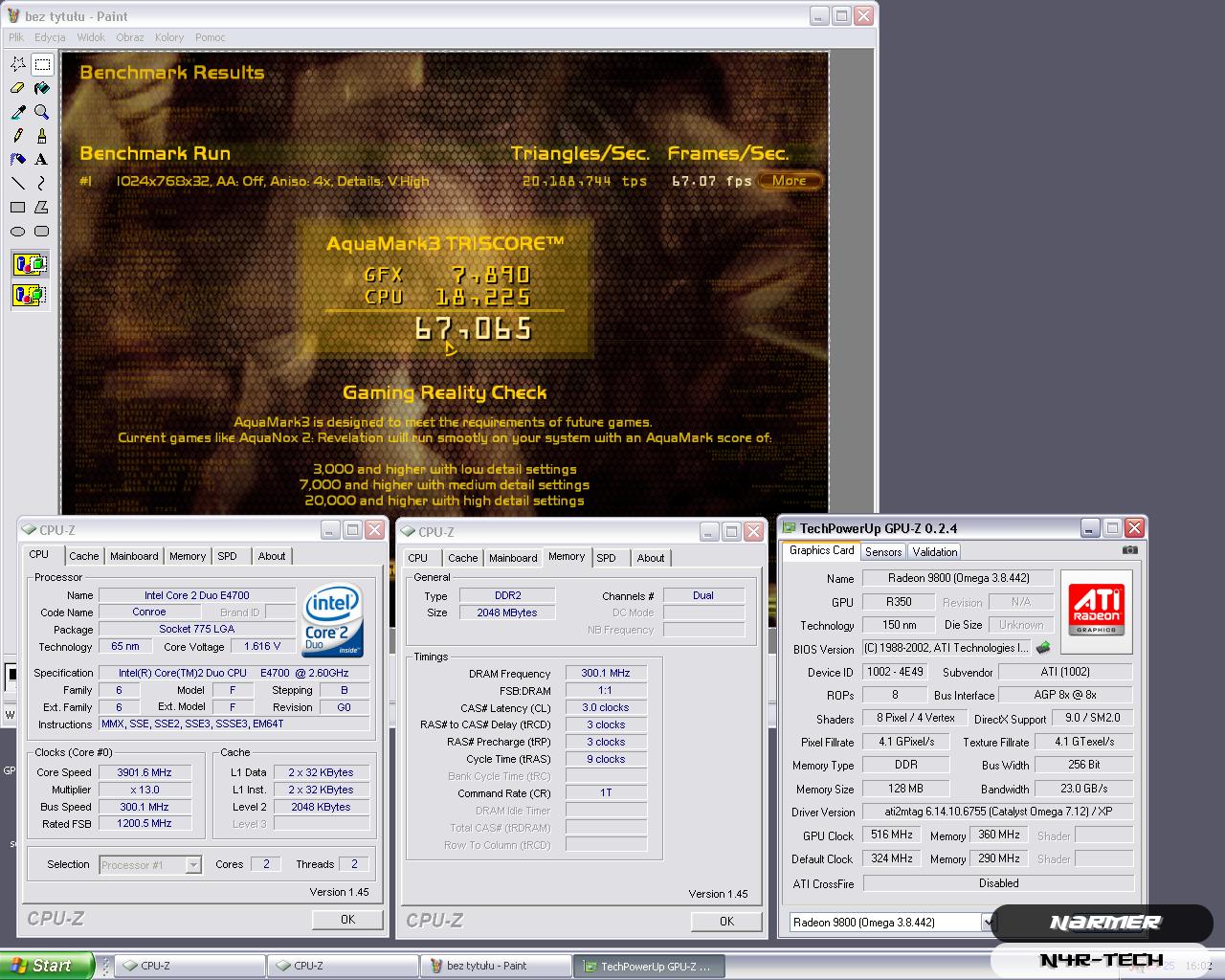Click the ATI Radeon logo in GPU-Z

point(1097,610)
